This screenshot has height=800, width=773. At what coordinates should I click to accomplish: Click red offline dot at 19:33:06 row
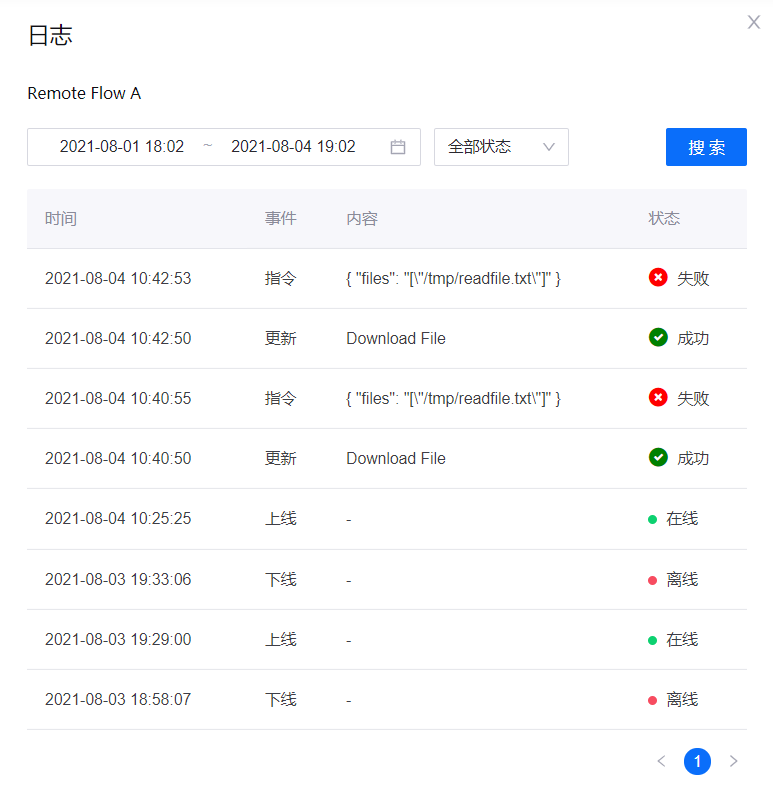pos(653,580)
